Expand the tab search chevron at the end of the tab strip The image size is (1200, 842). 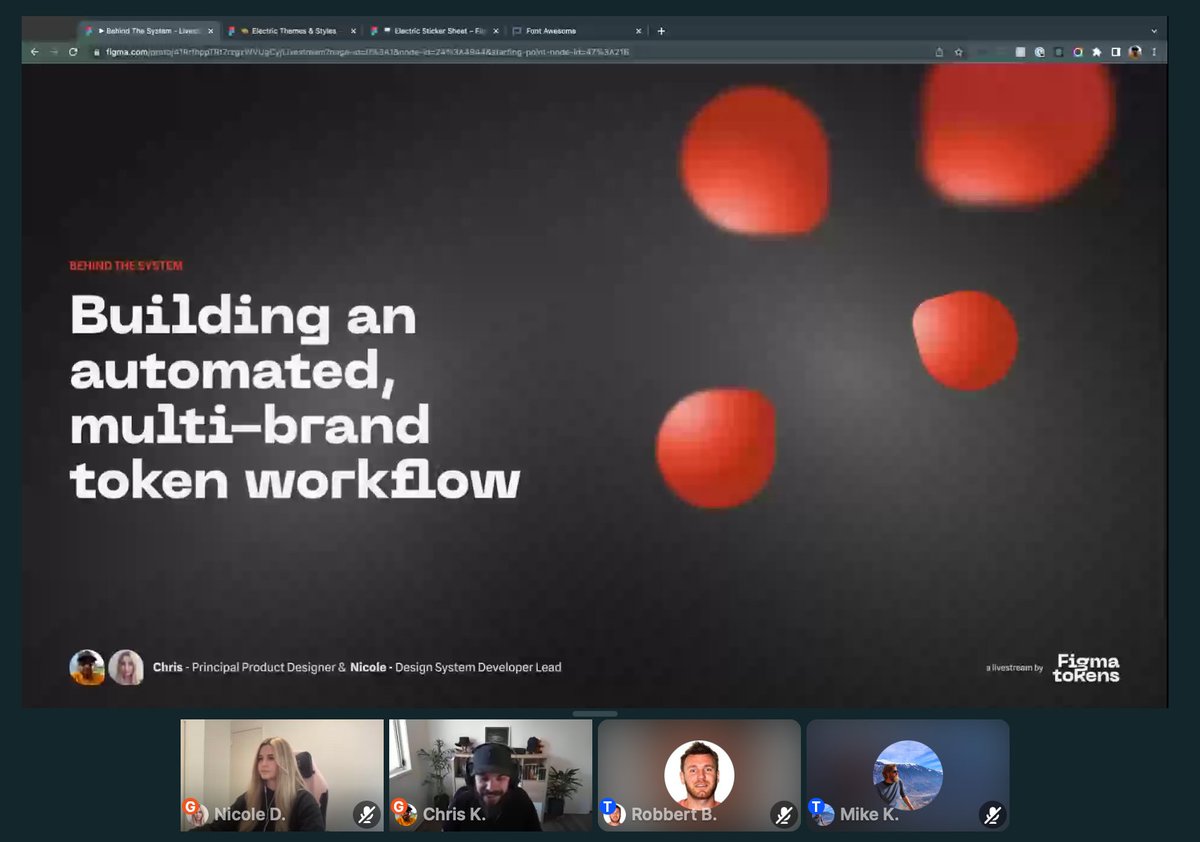1154,31
